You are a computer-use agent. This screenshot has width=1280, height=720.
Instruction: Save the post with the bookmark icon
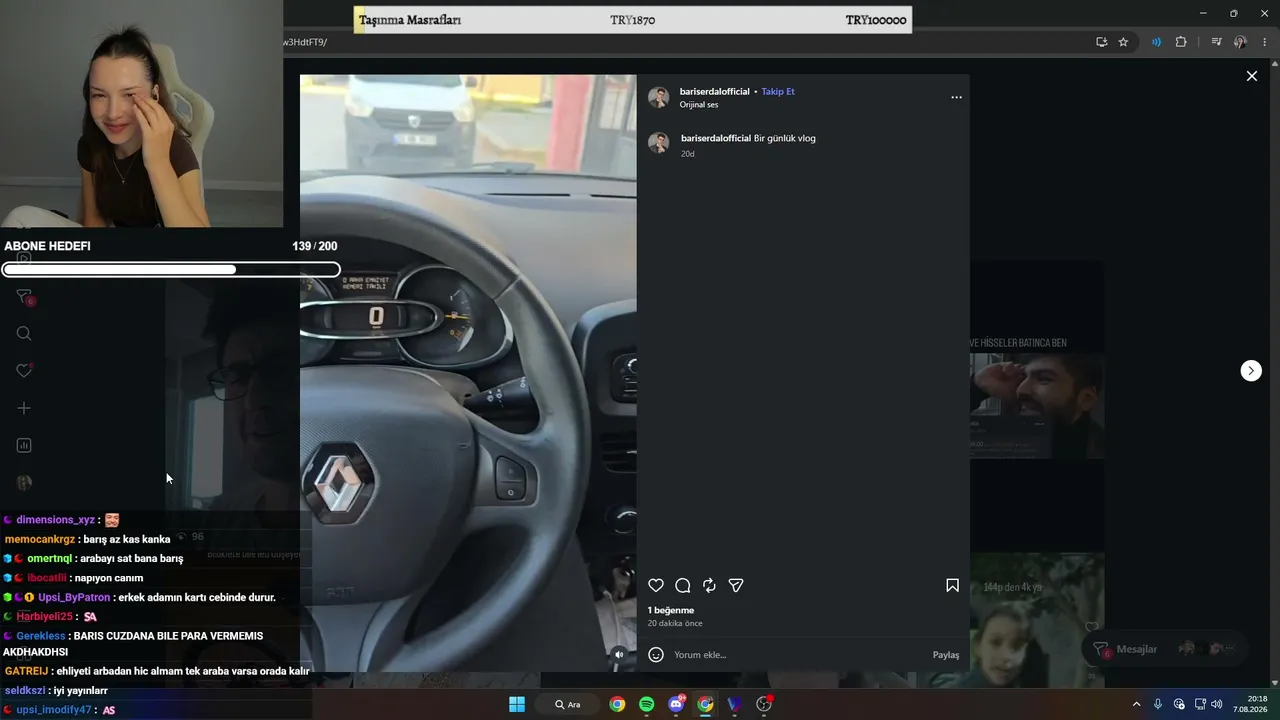[952, 586]
